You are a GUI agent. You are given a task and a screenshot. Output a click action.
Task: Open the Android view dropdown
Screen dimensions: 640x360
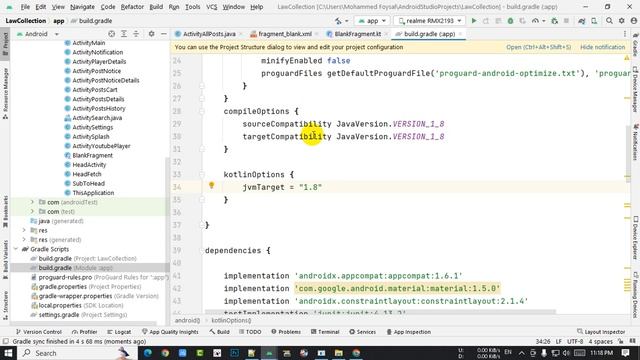(38, 34)
